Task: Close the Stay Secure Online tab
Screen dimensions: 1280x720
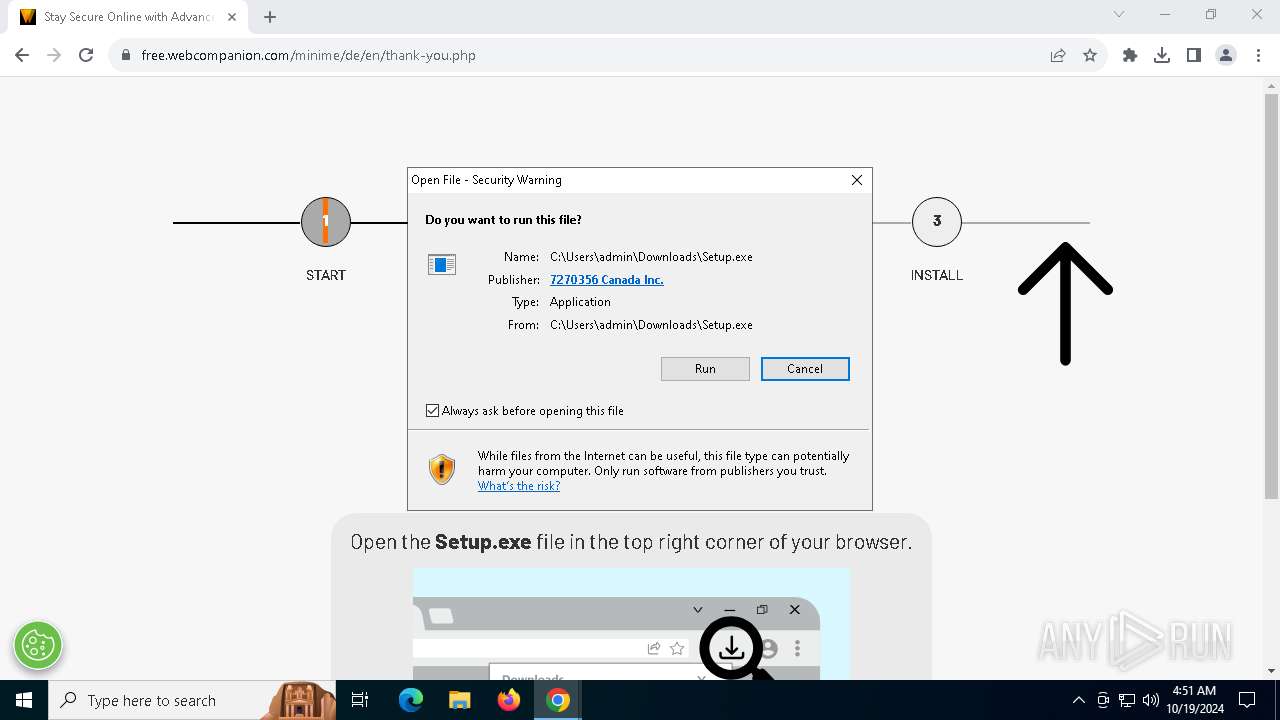Action: click(x=233, y=17)
